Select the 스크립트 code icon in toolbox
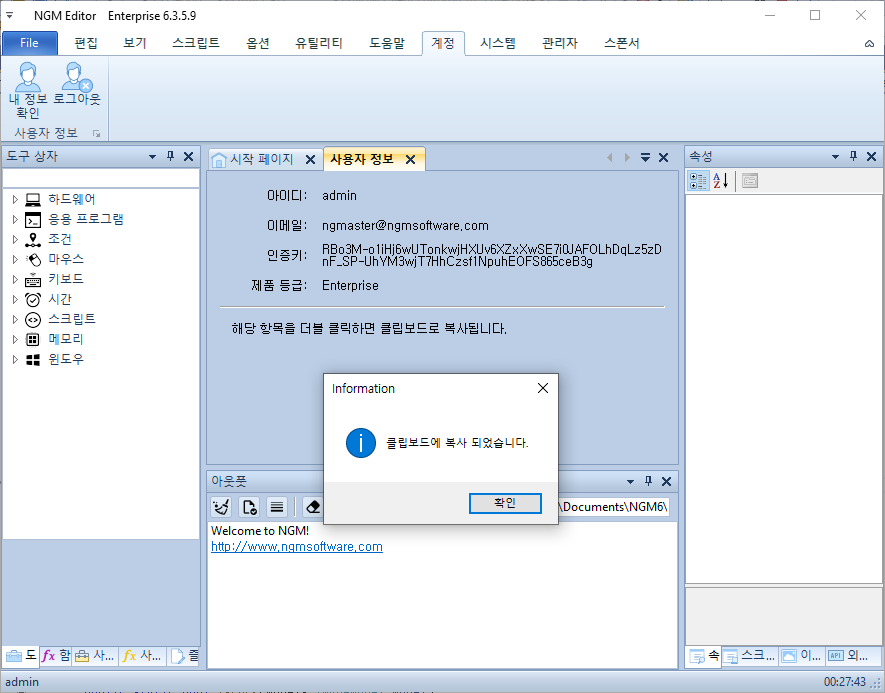885x693 pixels. 33,320
